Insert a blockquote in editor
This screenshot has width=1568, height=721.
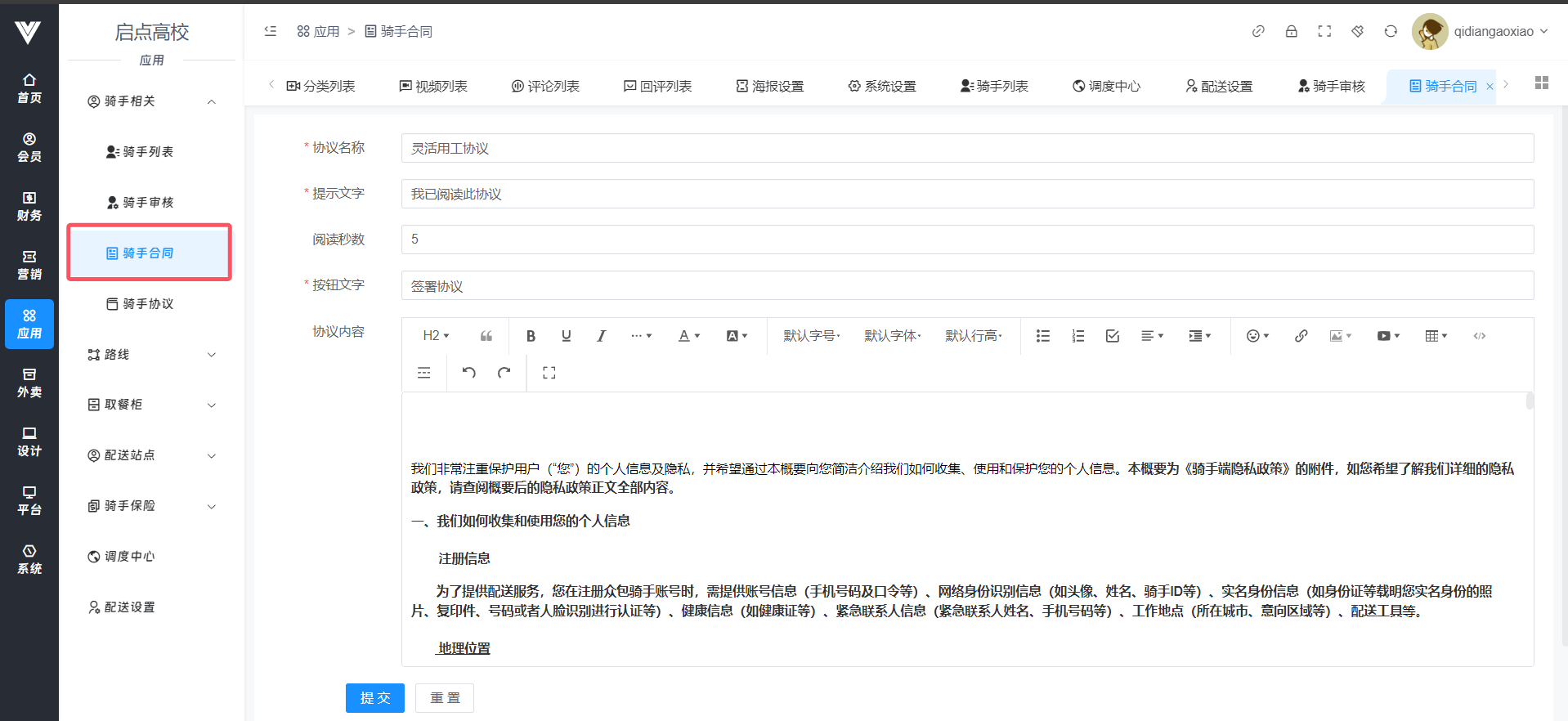(x=486, y=336)
